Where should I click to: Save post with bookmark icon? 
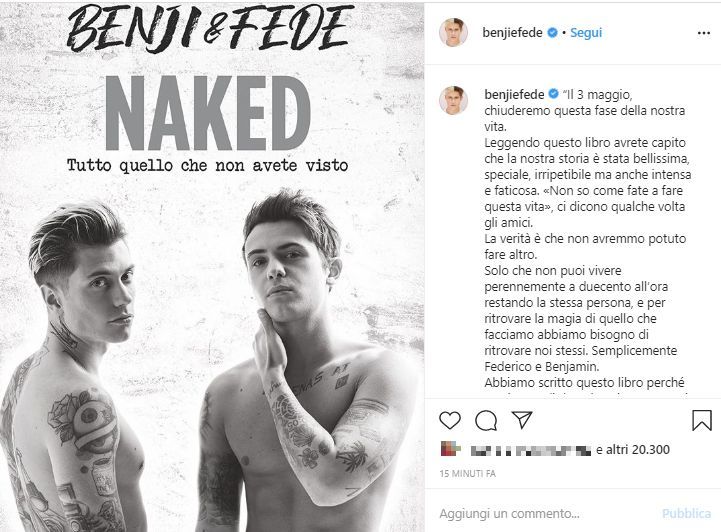[702, 420]
